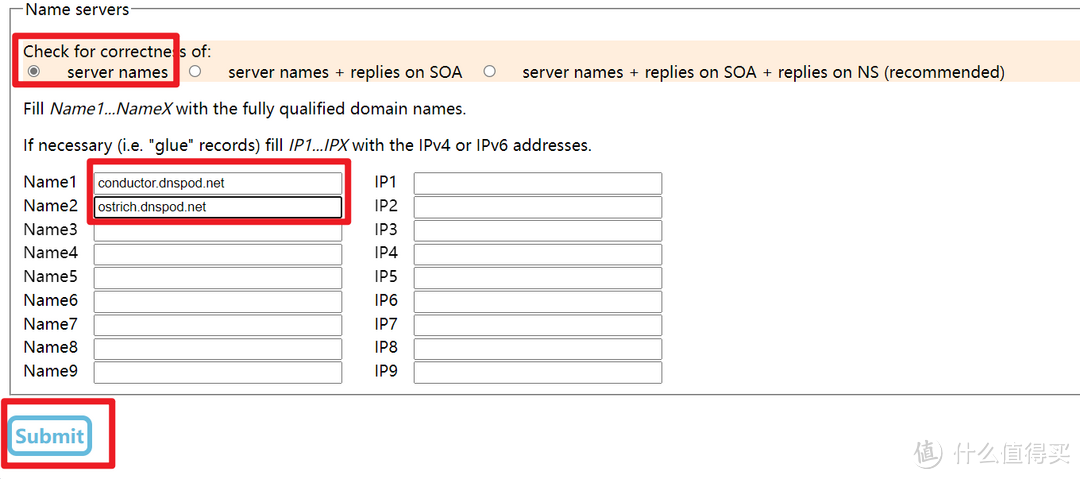
Task: Click the Submit button
Action: point(50,436)
